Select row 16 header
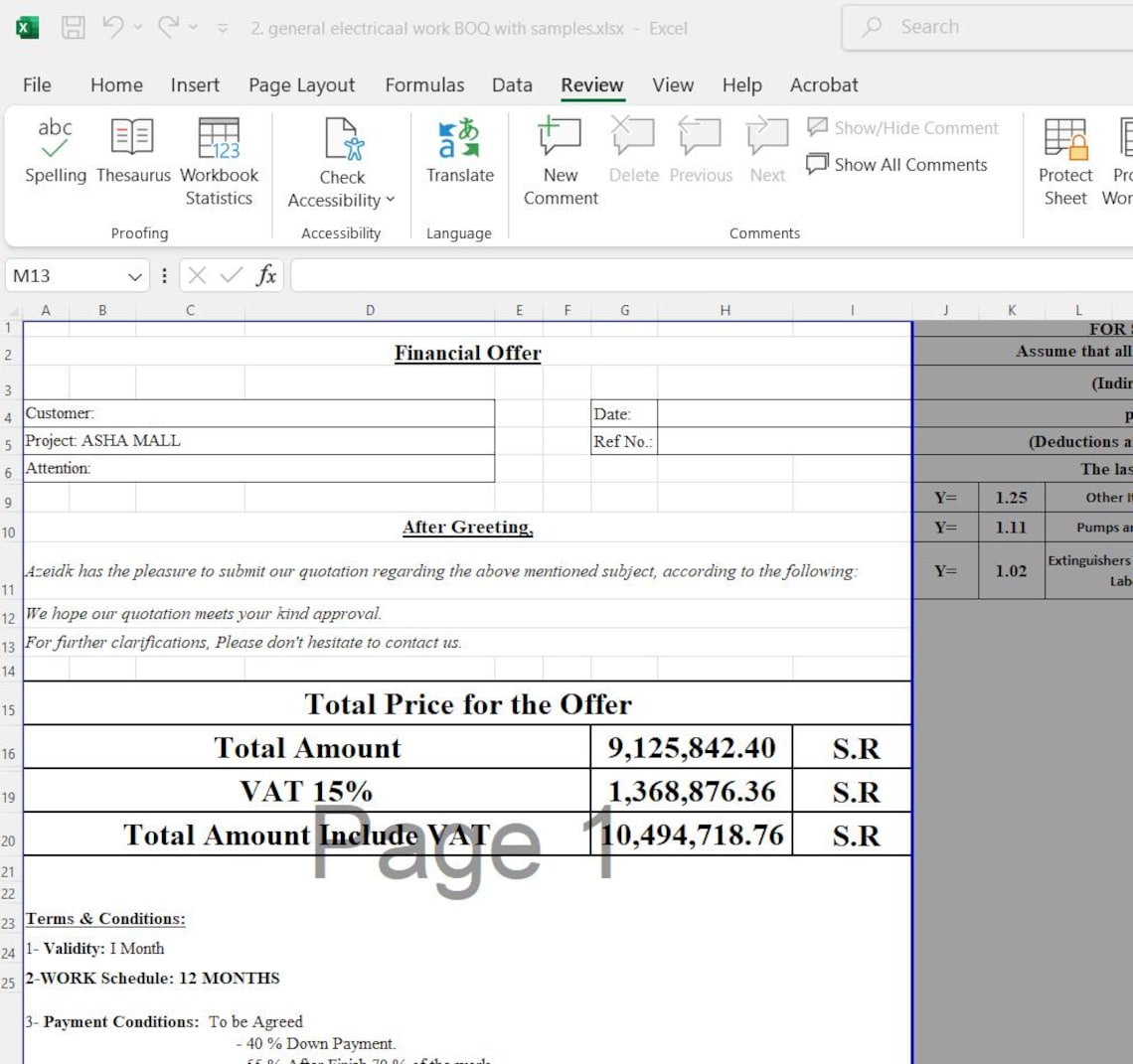 pyautogui.click(x=9, y=748)
